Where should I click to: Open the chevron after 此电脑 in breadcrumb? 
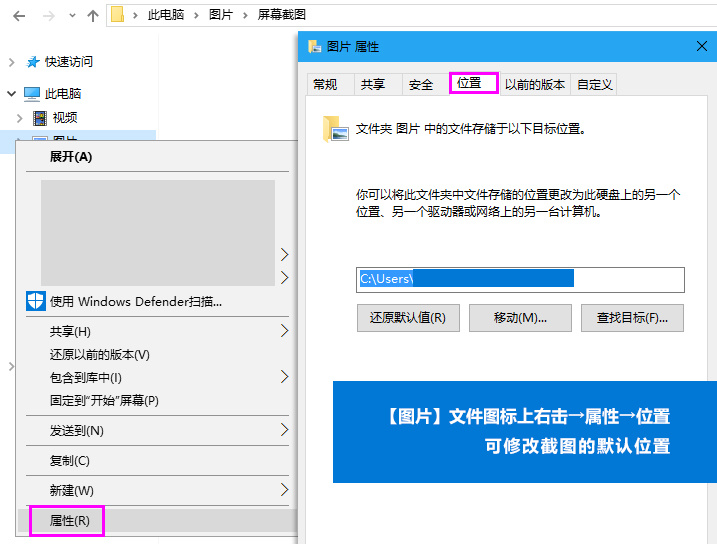coord(196,16)
